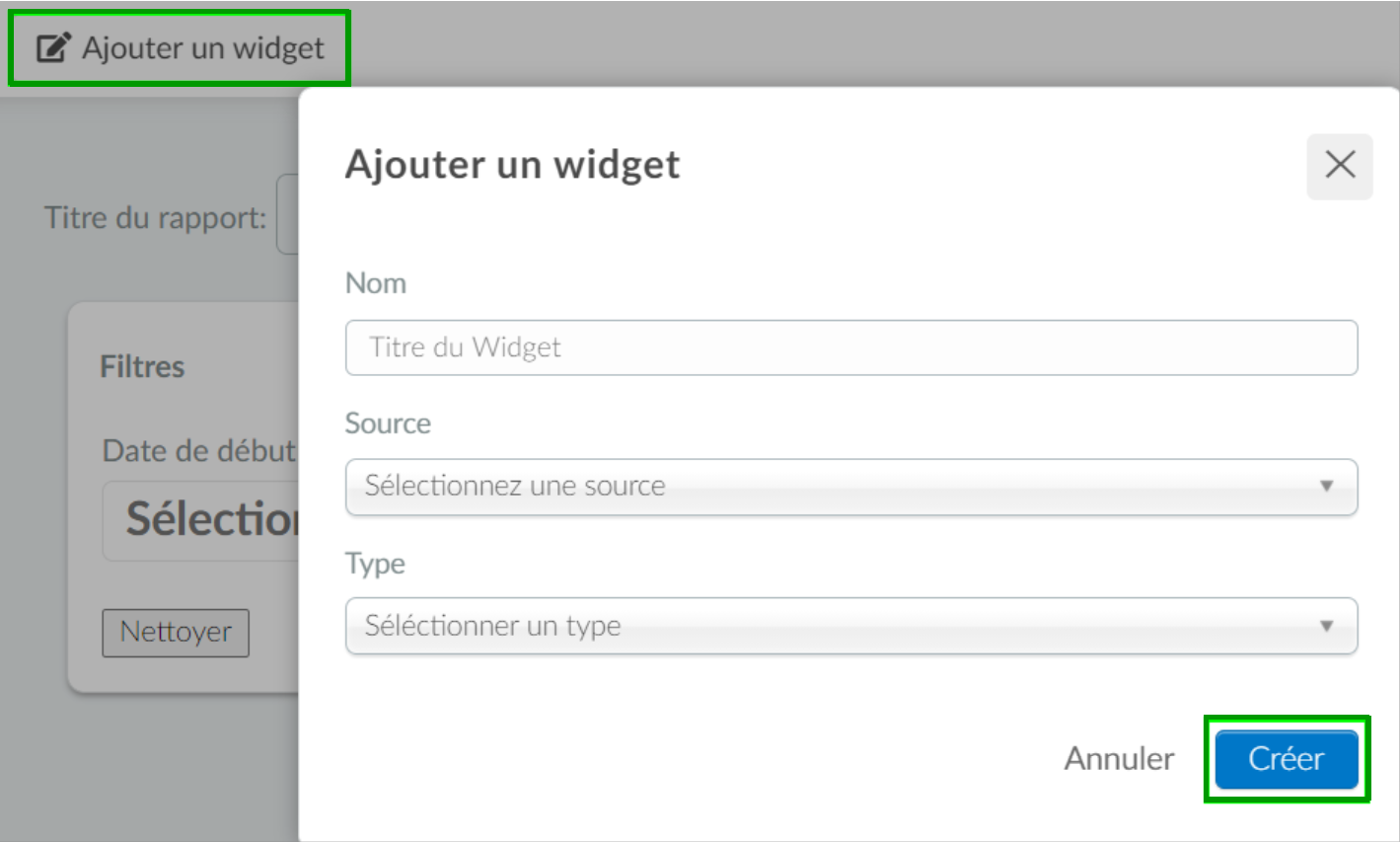
Task: Open the Sélectionnez une source dropdown
Action: (851, 487)
